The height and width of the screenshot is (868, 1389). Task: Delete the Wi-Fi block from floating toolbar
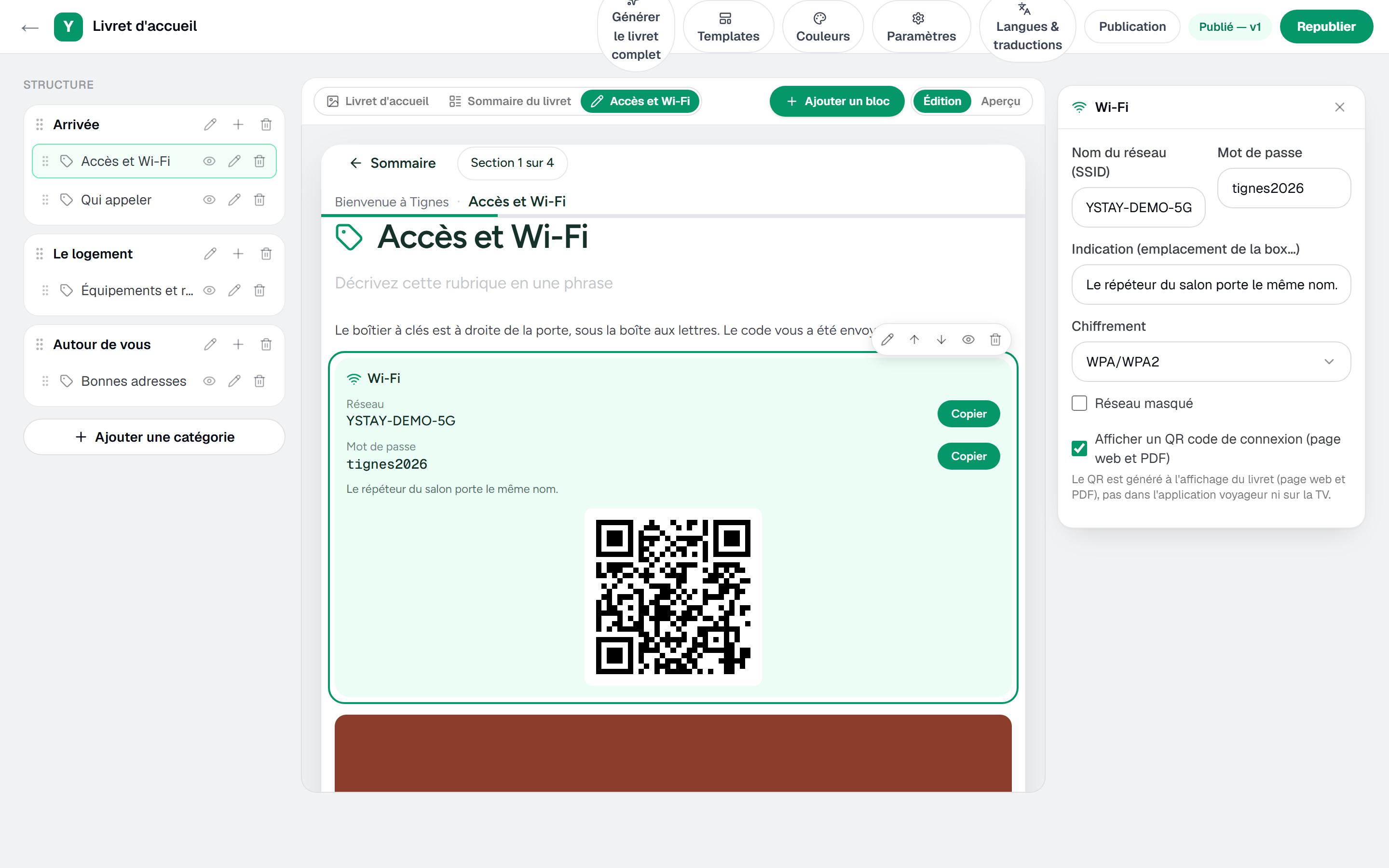(995, 340)
